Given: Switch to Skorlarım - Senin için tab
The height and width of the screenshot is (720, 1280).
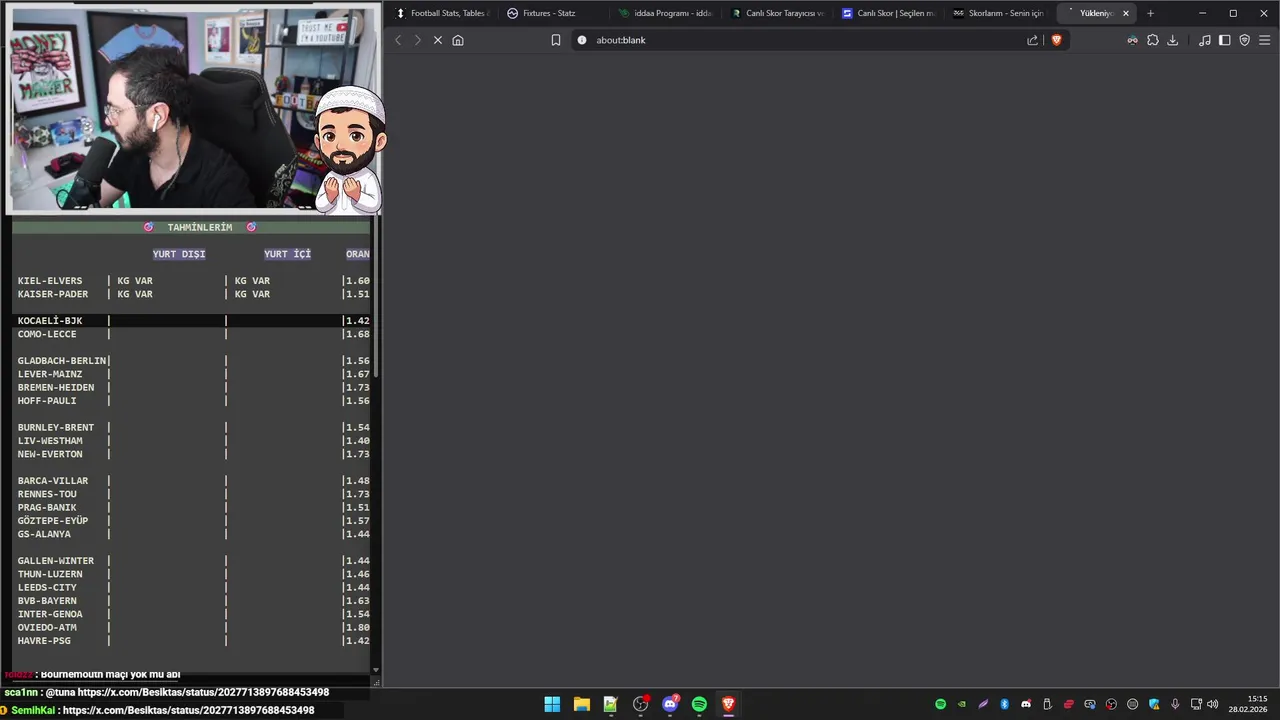Looking at the screenshot, I should [998, 13].
